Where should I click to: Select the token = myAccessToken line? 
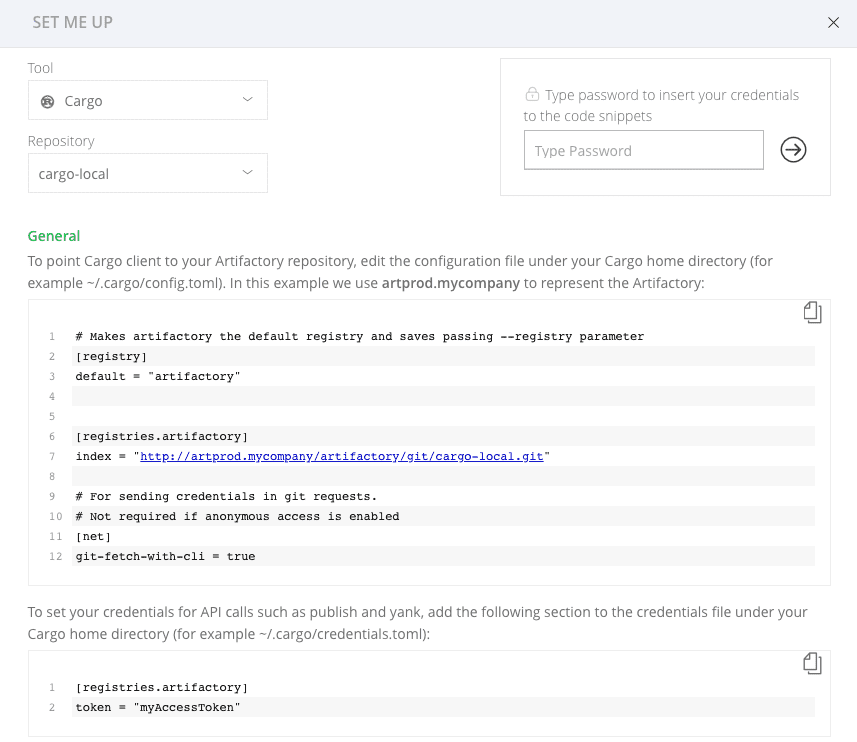pyautogui.click(x=156, y=707)
